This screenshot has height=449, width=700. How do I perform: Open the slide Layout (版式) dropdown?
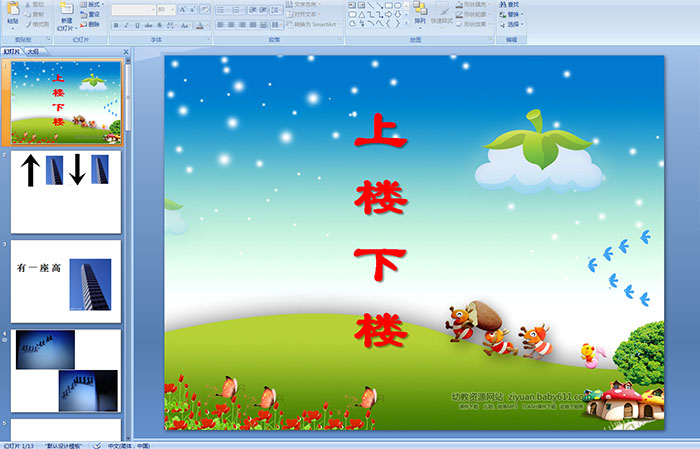pyautogui.click(x=92, y=5)
